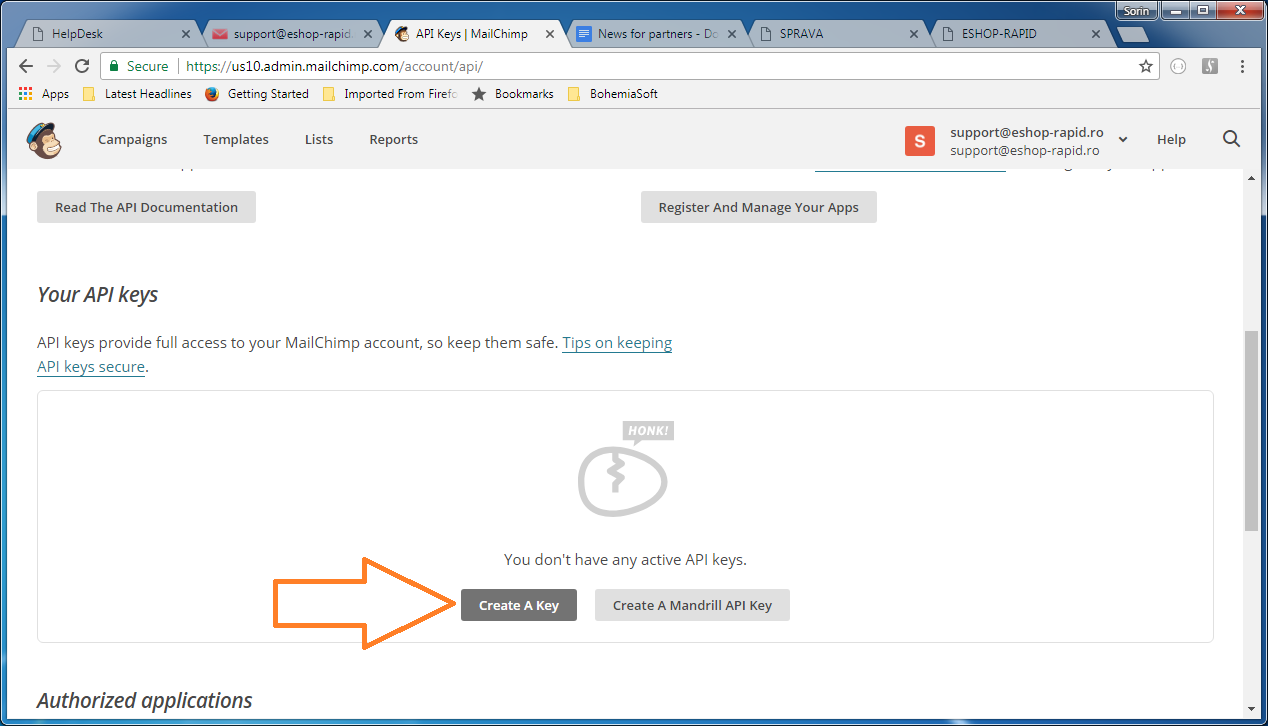Click the red S account avatar
The image size is (1268, 726).
click(920, 141)
